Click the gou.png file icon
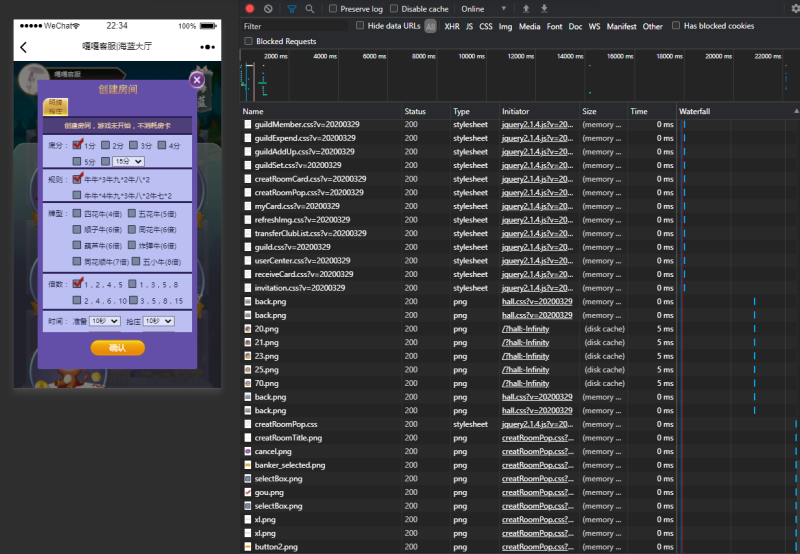This screenshot has width=800, height=554. 248,492
